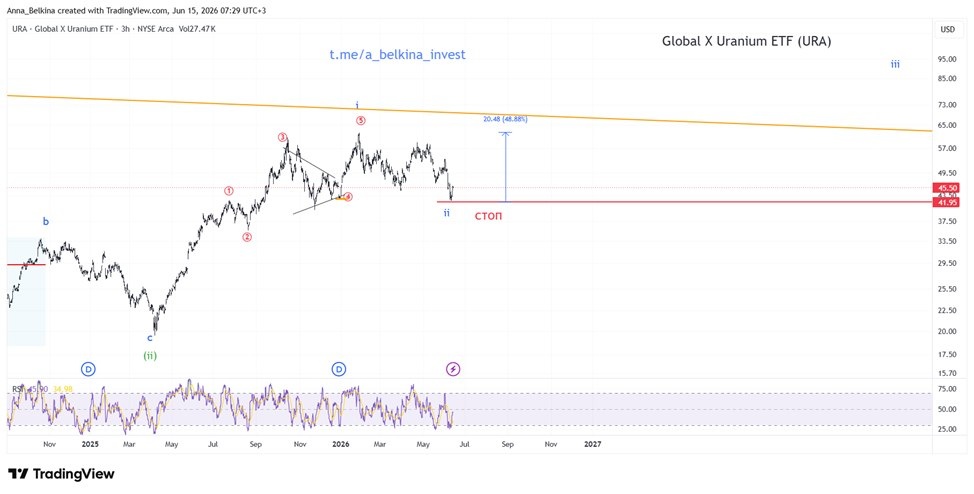Select the blue 'c' wave label
The height and width of the screenshot is (494, 974).
click(x=150, y=339)
